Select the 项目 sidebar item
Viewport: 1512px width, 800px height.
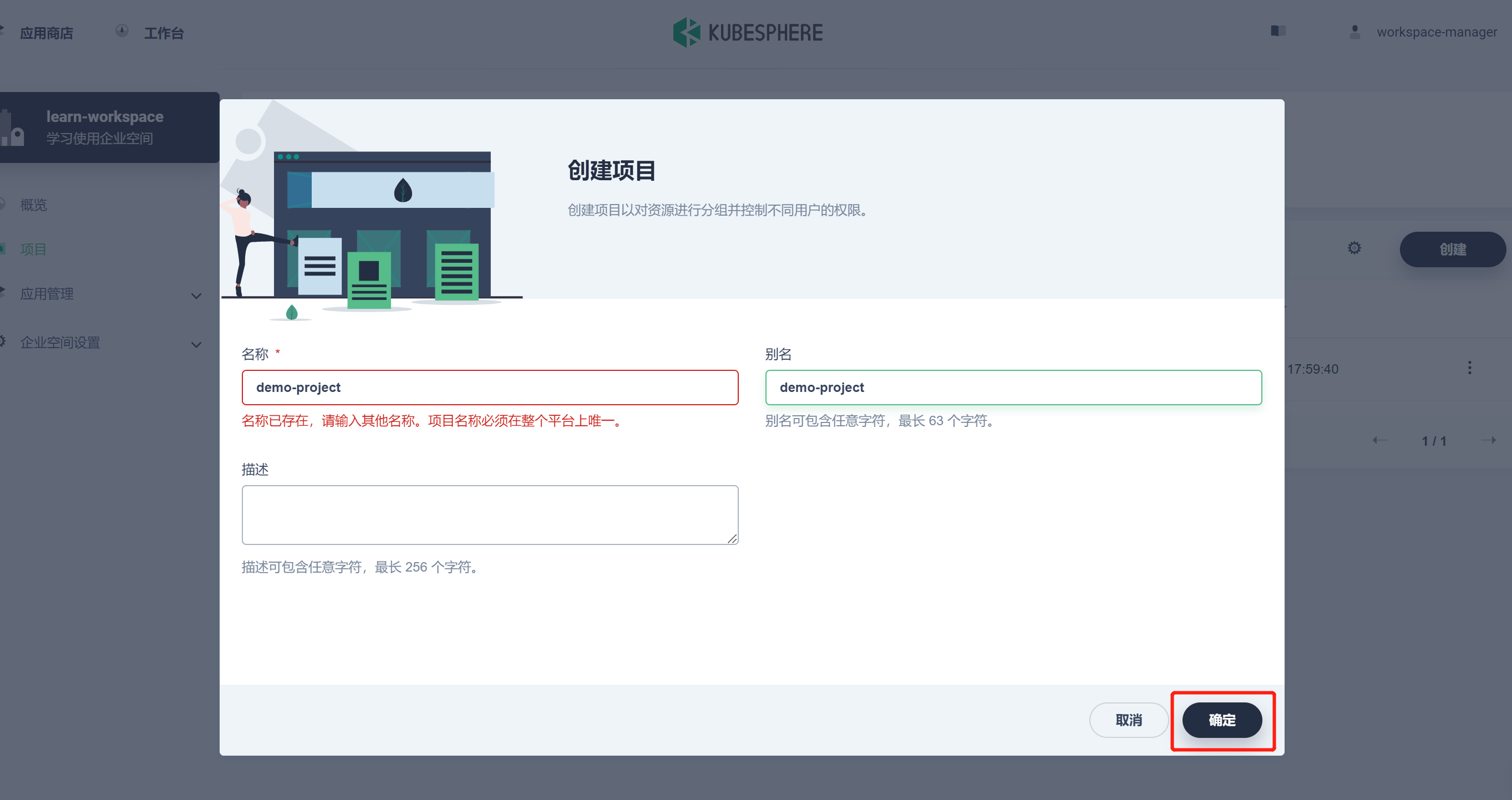pyautogui.click(x=33, y=249)
